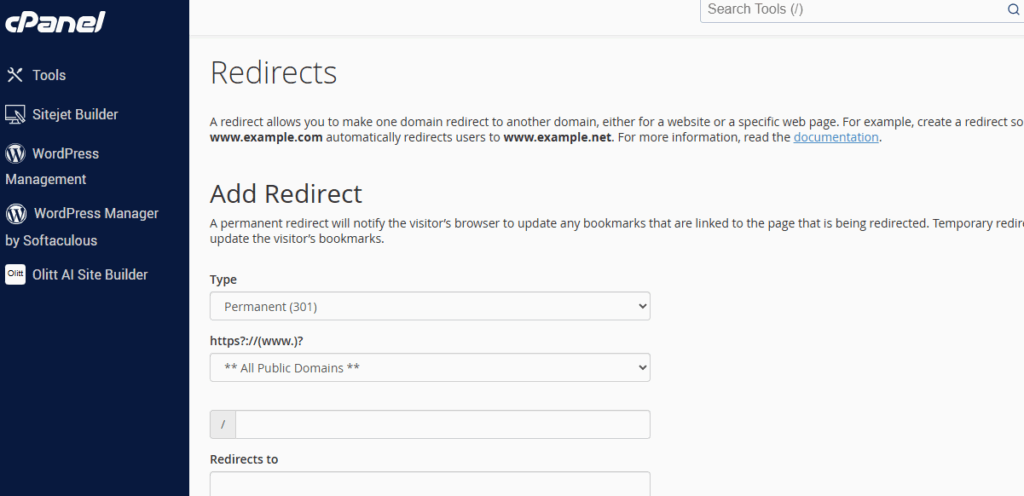The height and width of the screenshot is (496, 1024).
Task: Open the All Public Domains dropdown
Action: [x=430, y=367]
